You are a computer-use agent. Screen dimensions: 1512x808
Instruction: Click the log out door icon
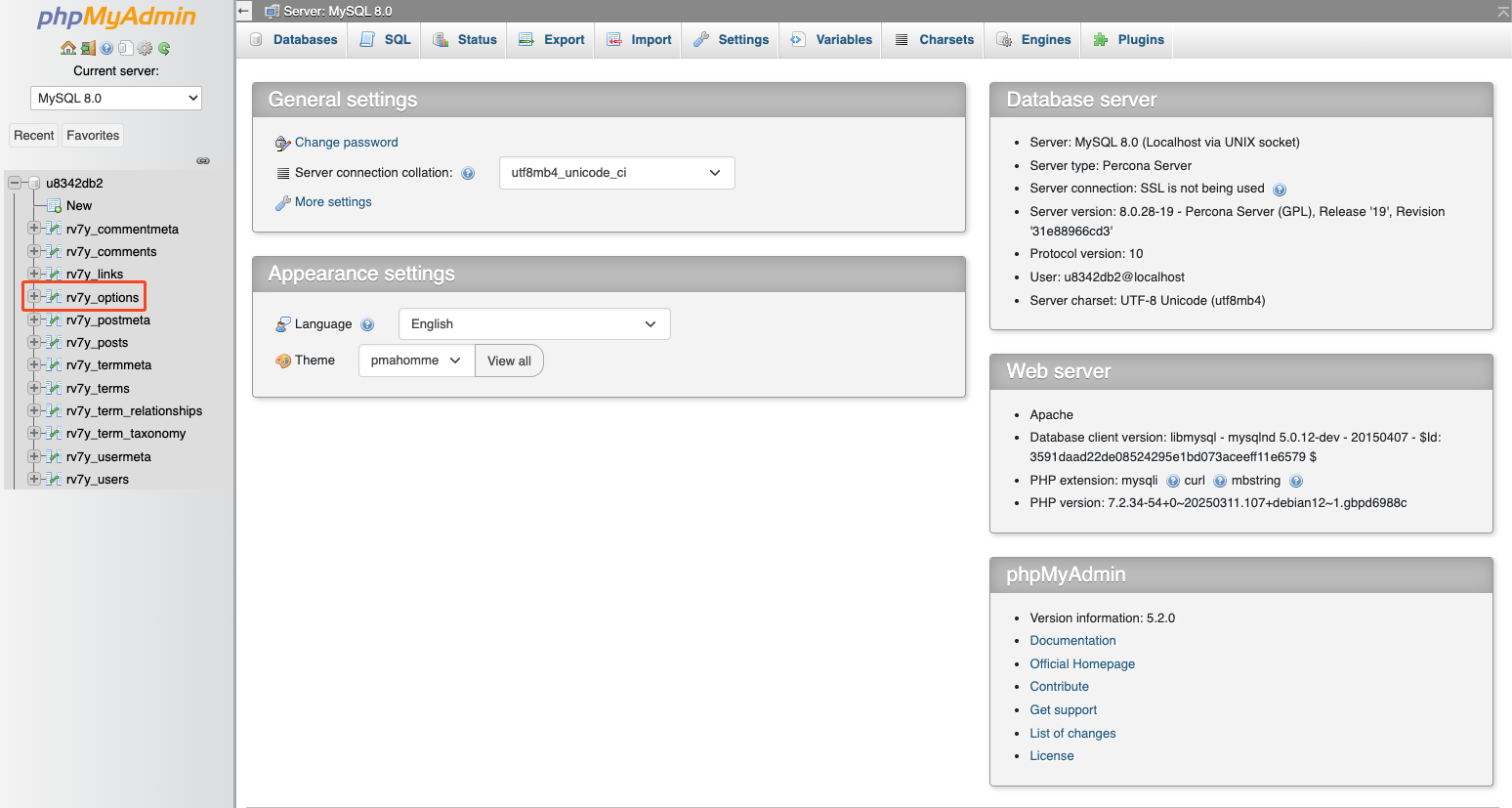click(88, 48)
